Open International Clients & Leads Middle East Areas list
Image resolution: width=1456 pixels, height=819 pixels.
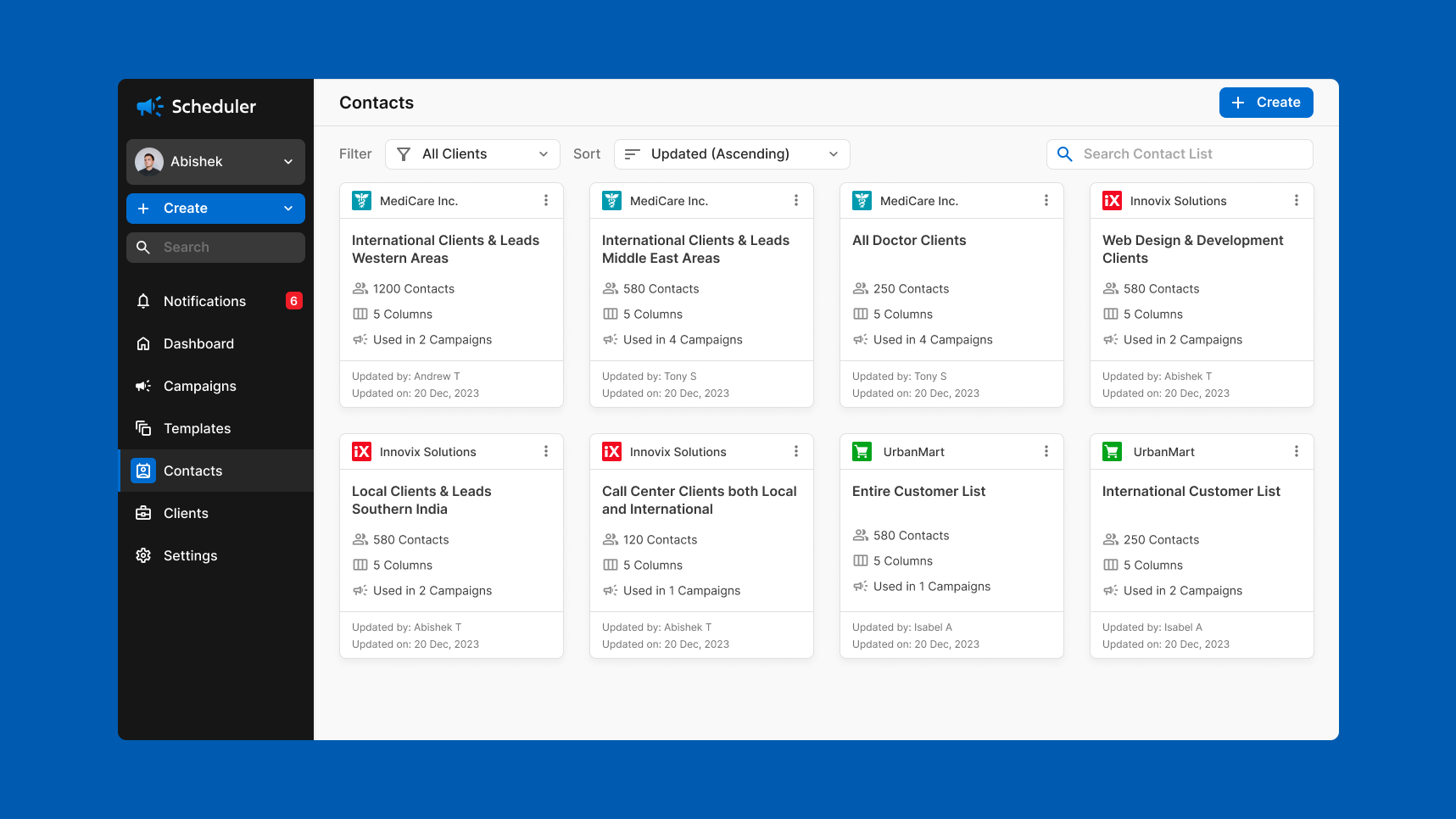click(x=696, y=249)
